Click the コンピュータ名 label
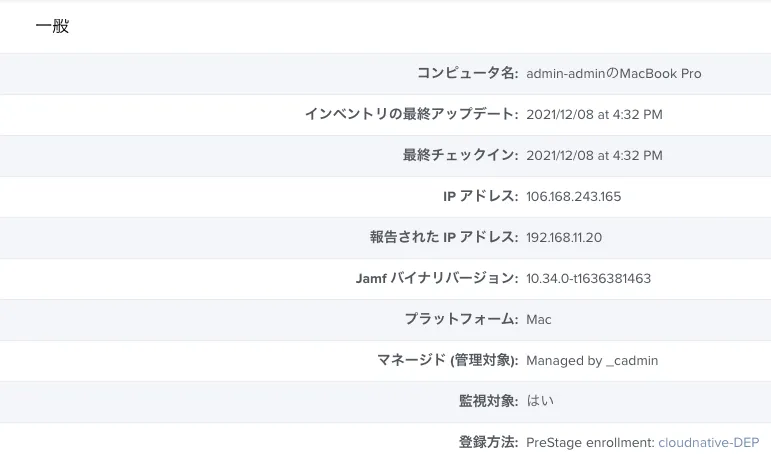Viewport: 771px width, 460px height. (467, 73)
